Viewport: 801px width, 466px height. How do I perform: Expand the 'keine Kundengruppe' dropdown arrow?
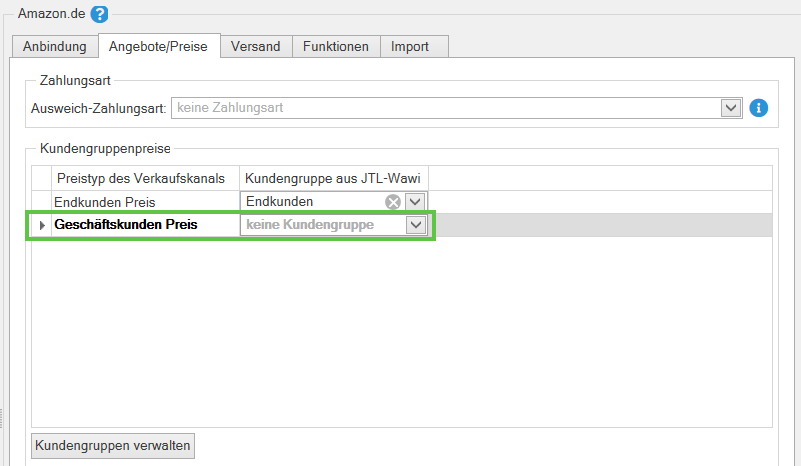tap(415, 226)
